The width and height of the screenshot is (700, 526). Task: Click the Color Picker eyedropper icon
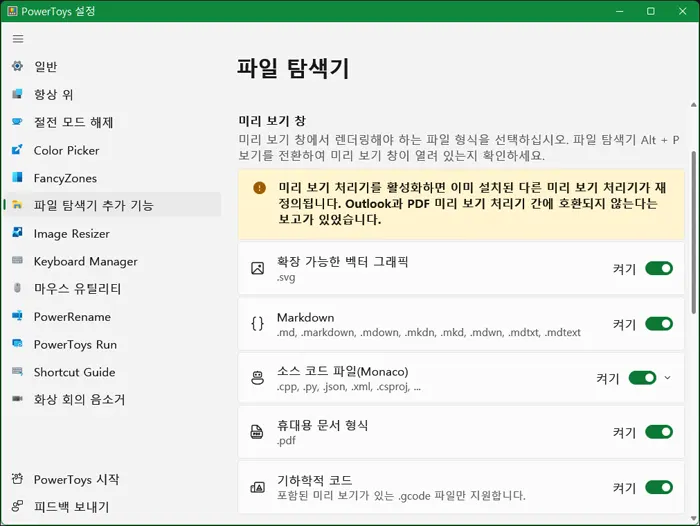[x=17, y=150]
